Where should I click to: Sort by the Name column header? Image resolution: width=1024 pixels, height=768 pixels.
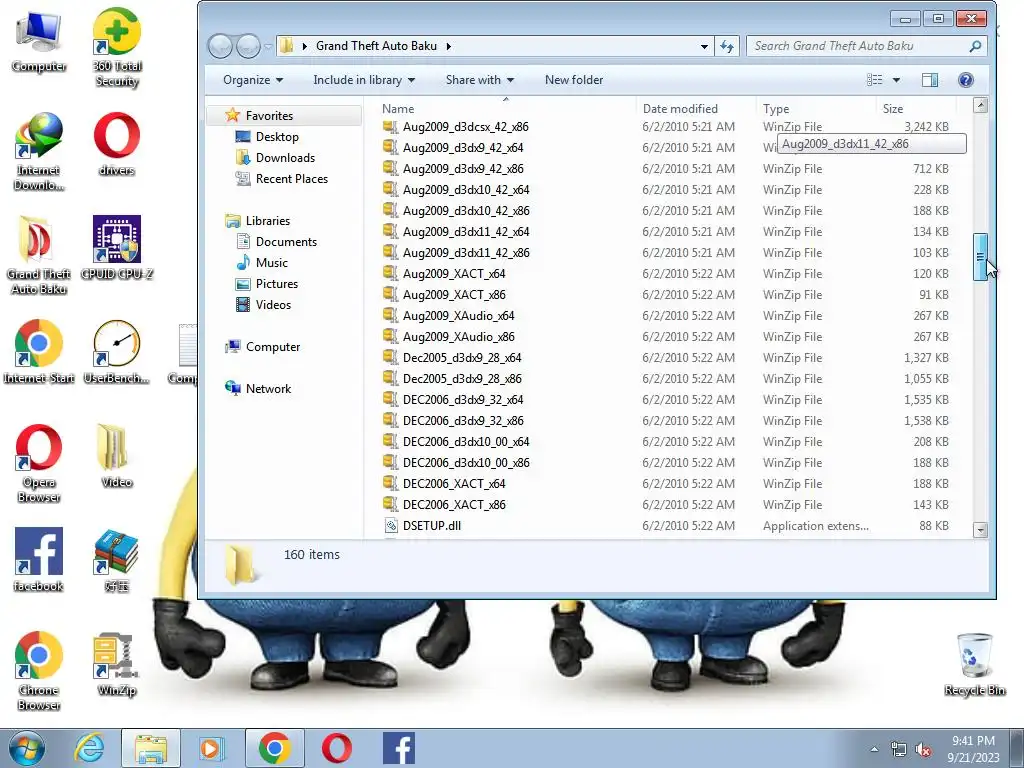tap(505, 108)
